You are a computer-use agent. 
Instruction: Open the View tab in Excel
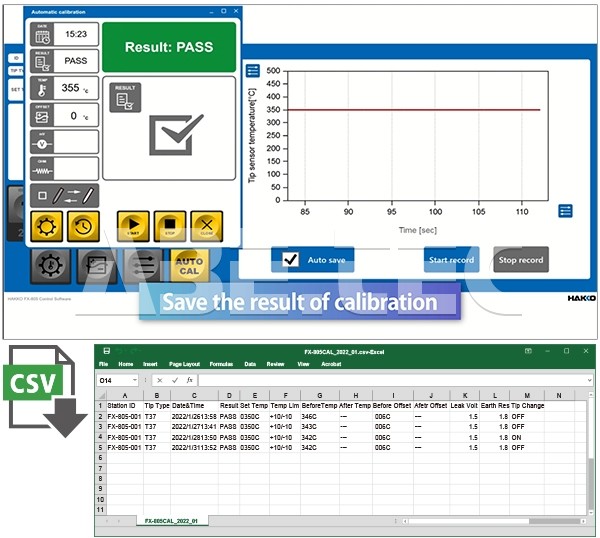tap(303, 364)
